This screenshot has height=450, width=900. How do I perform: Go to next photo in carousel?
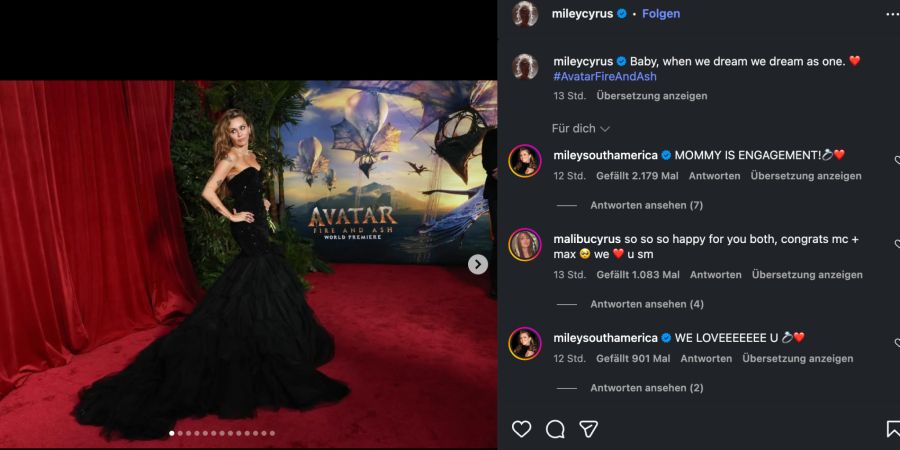(x=478, y=264)
